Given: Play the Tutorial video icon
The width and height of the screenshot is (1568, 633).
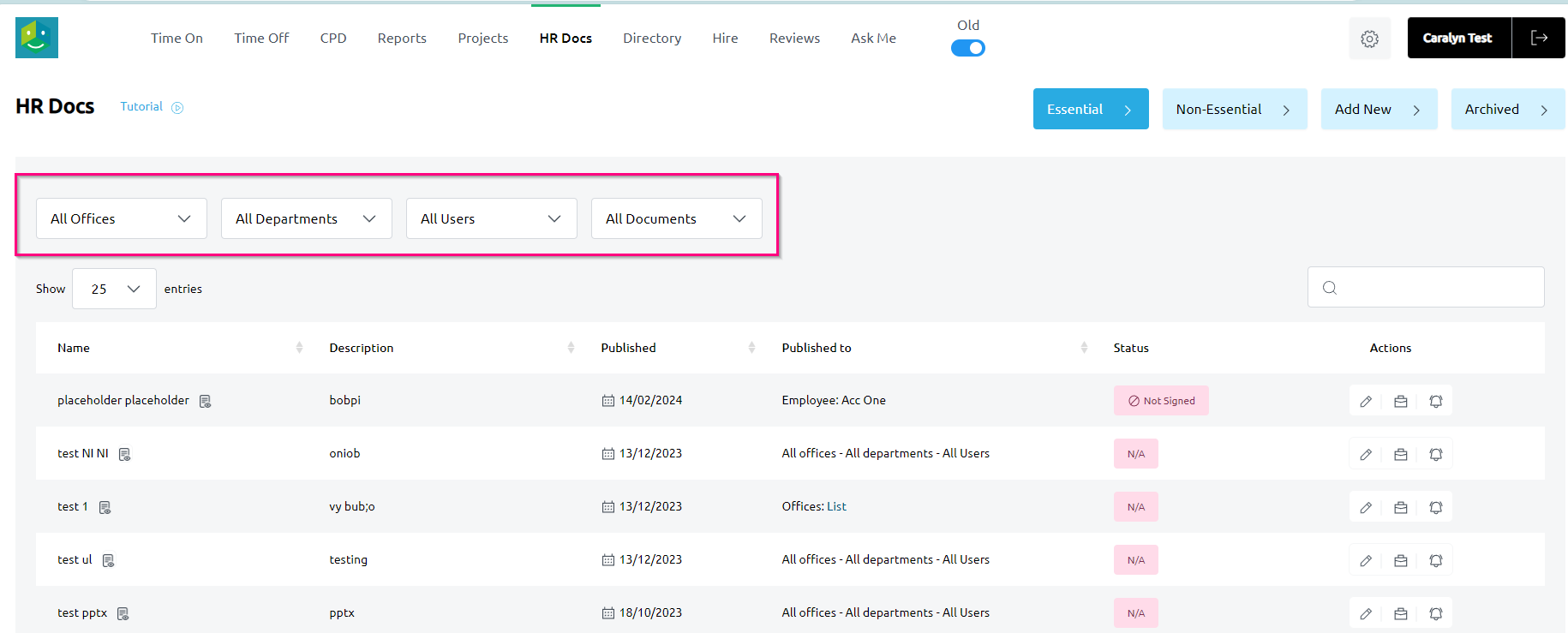Looking at the screenshot, I should pyautogui.click(x=177, y=108).
